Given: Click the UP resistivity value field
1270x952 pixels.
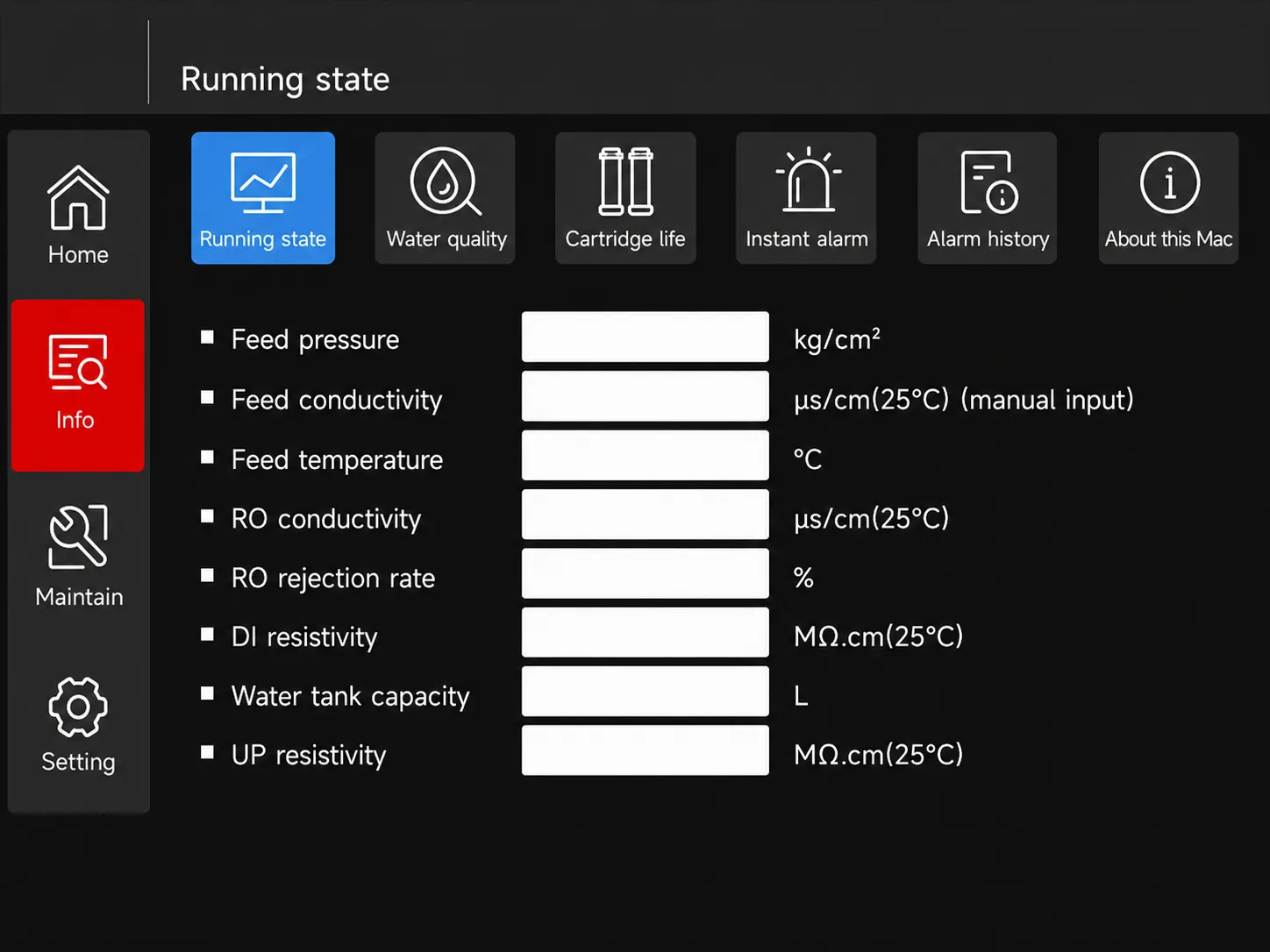Looking at the screenshot, I should (646, 750).
